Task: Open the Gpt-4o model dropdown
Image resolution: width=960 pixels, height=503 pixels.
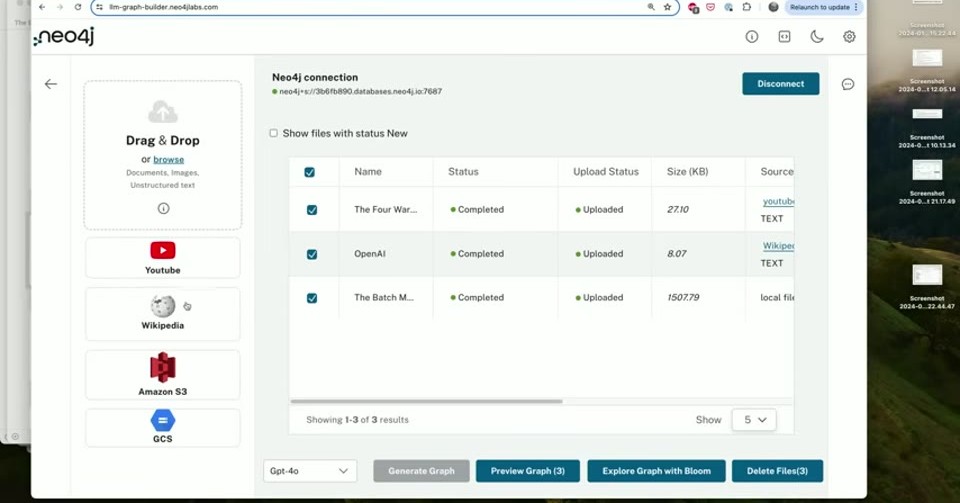Action: 310,471
